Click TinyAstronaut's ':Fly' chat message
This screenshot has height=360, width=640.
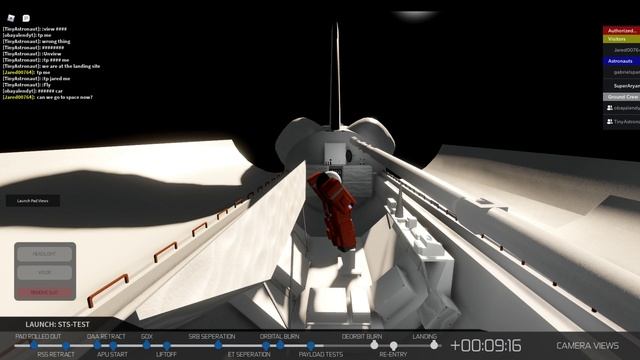point(47,84)
